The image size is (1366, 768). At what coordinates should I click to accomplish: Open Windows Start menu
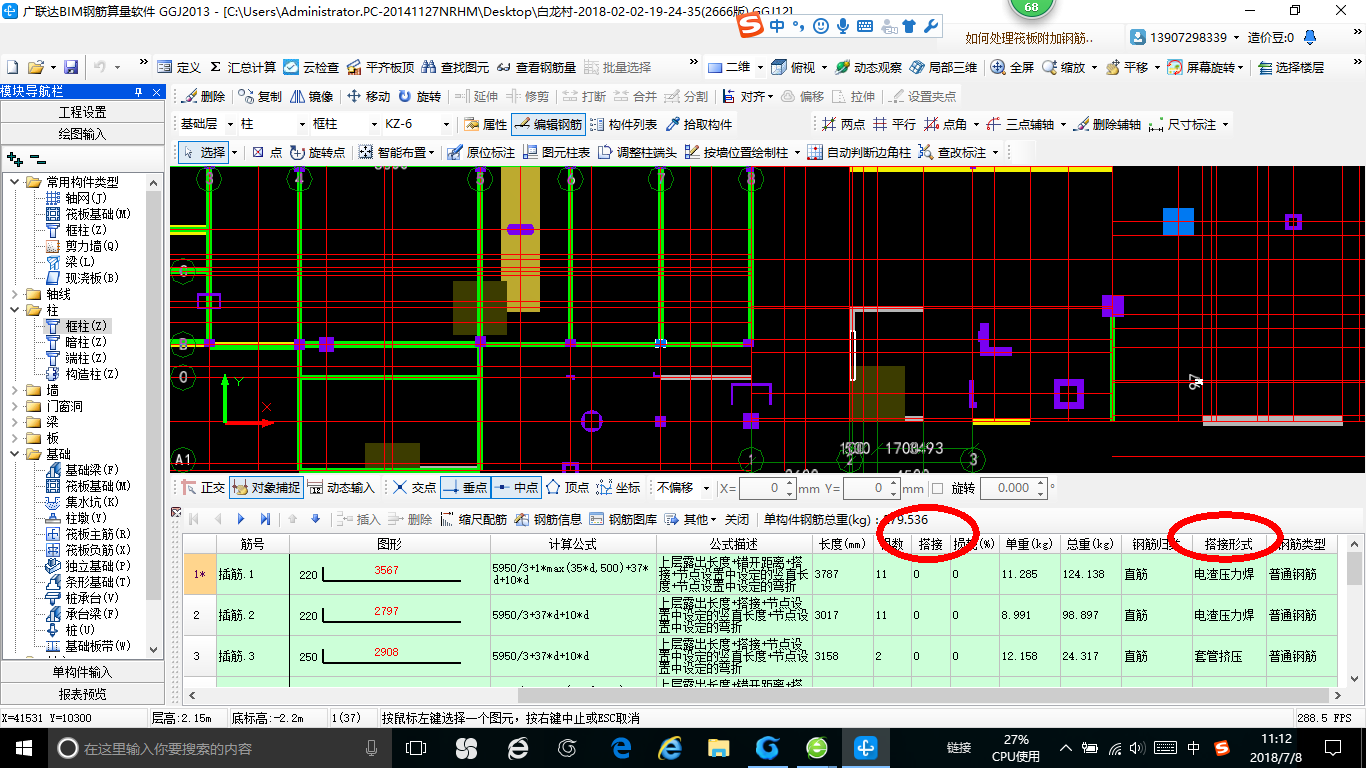[x=22, y=747]
